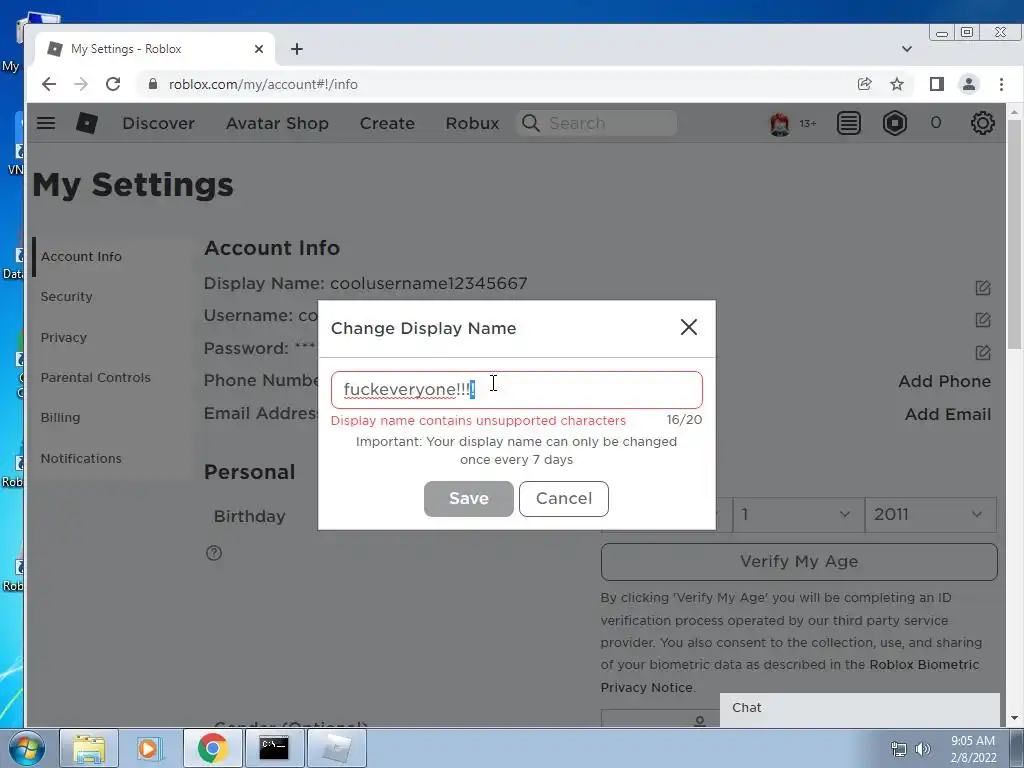The image size is (1024, 768).
Task: Open the Create page
Action: tap(387, 123)
